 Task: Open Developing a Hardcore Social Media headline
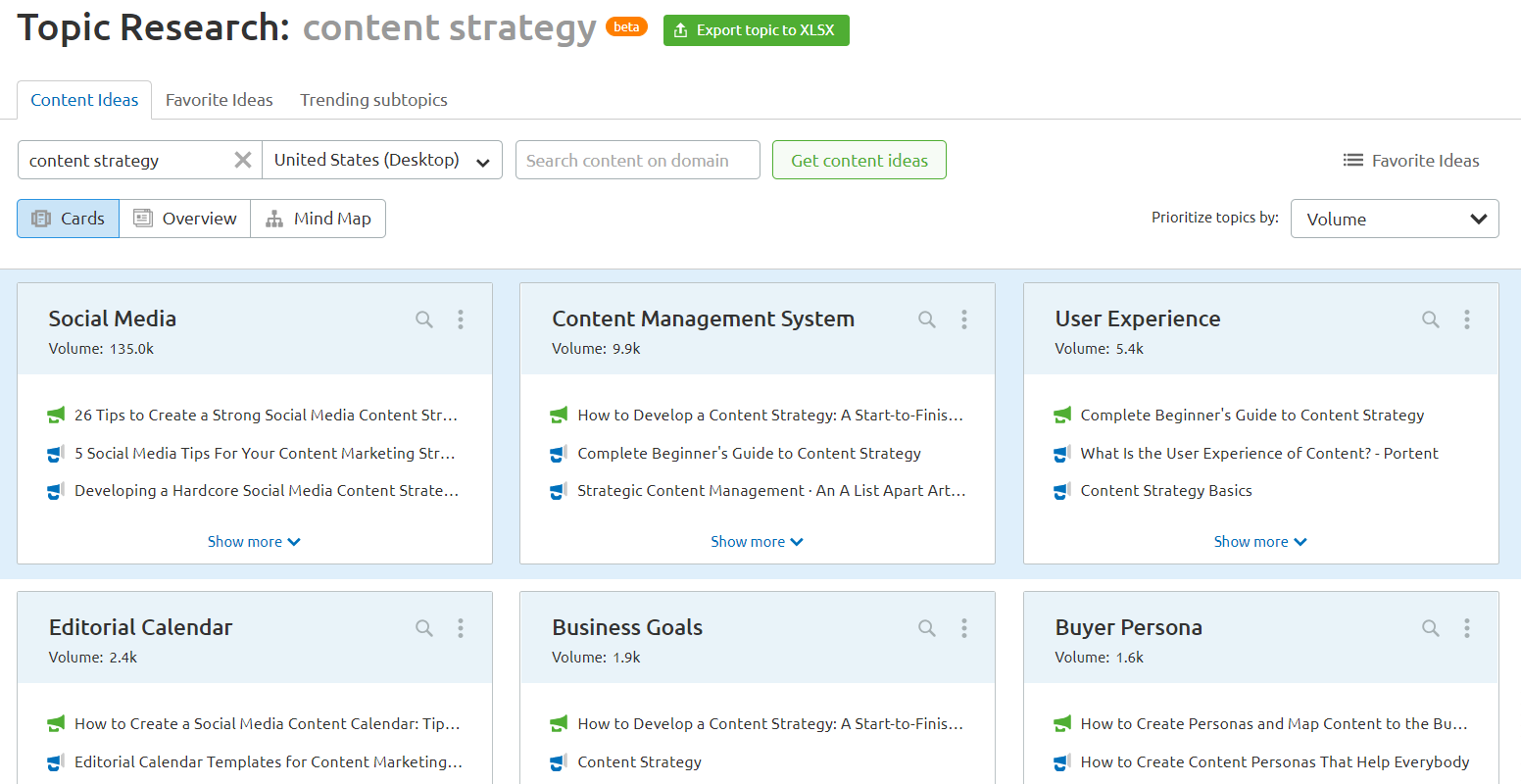pos(267,491)
